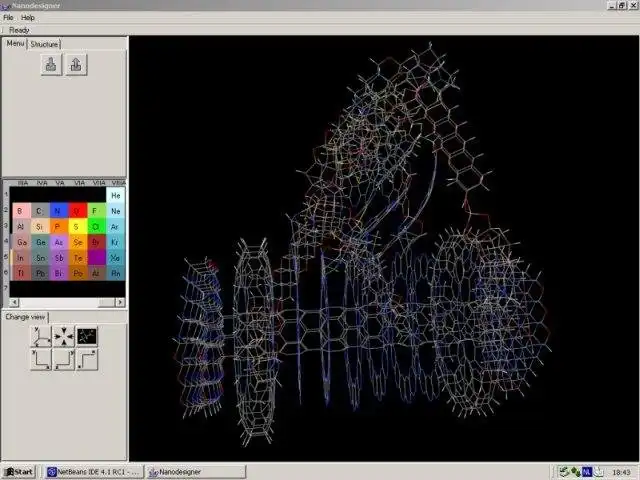Select Astatine (At) element cell
Screen dimensions: 640x480
point(96,273)
